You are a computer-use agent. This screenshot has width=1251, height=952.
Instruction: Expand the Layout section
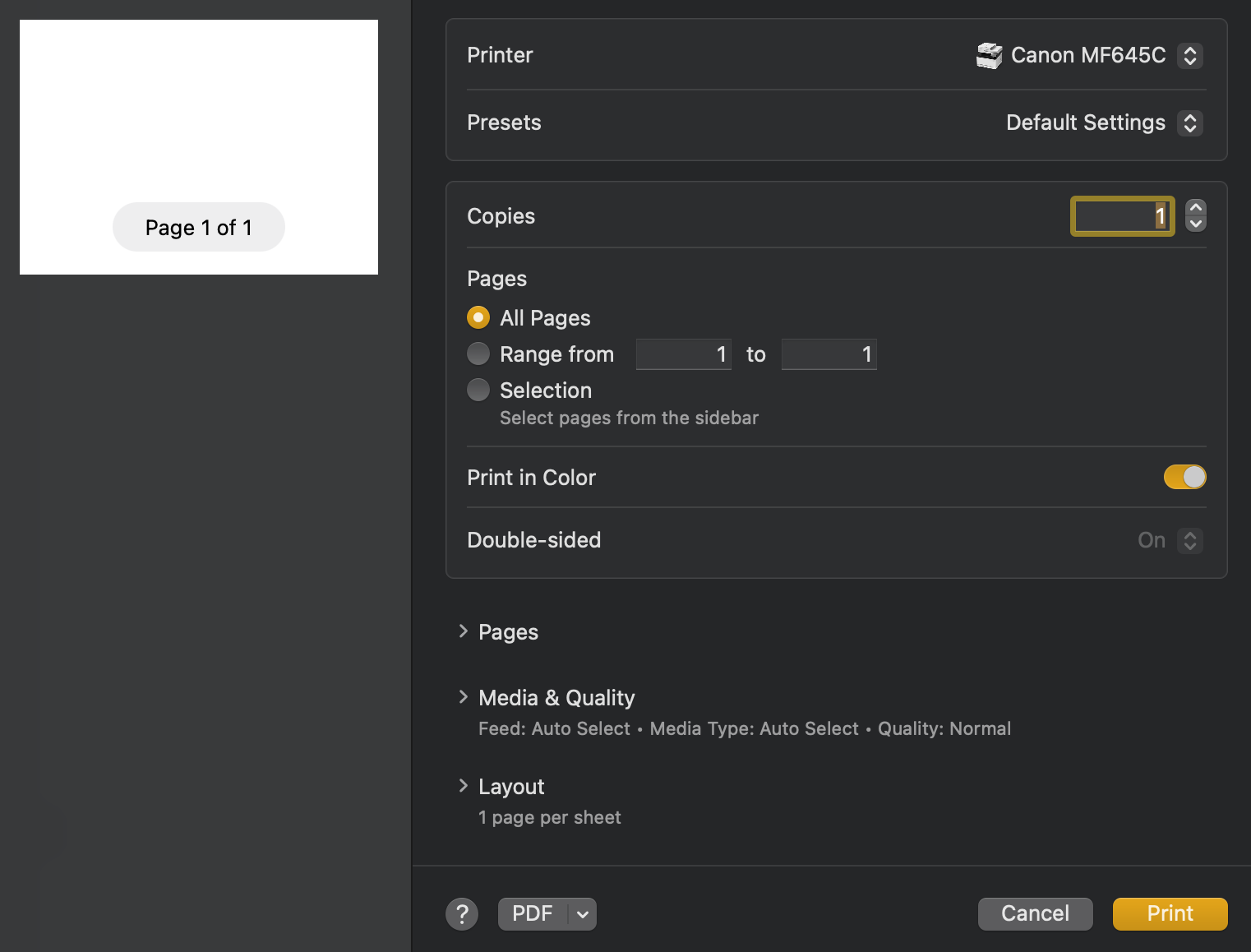464,786
